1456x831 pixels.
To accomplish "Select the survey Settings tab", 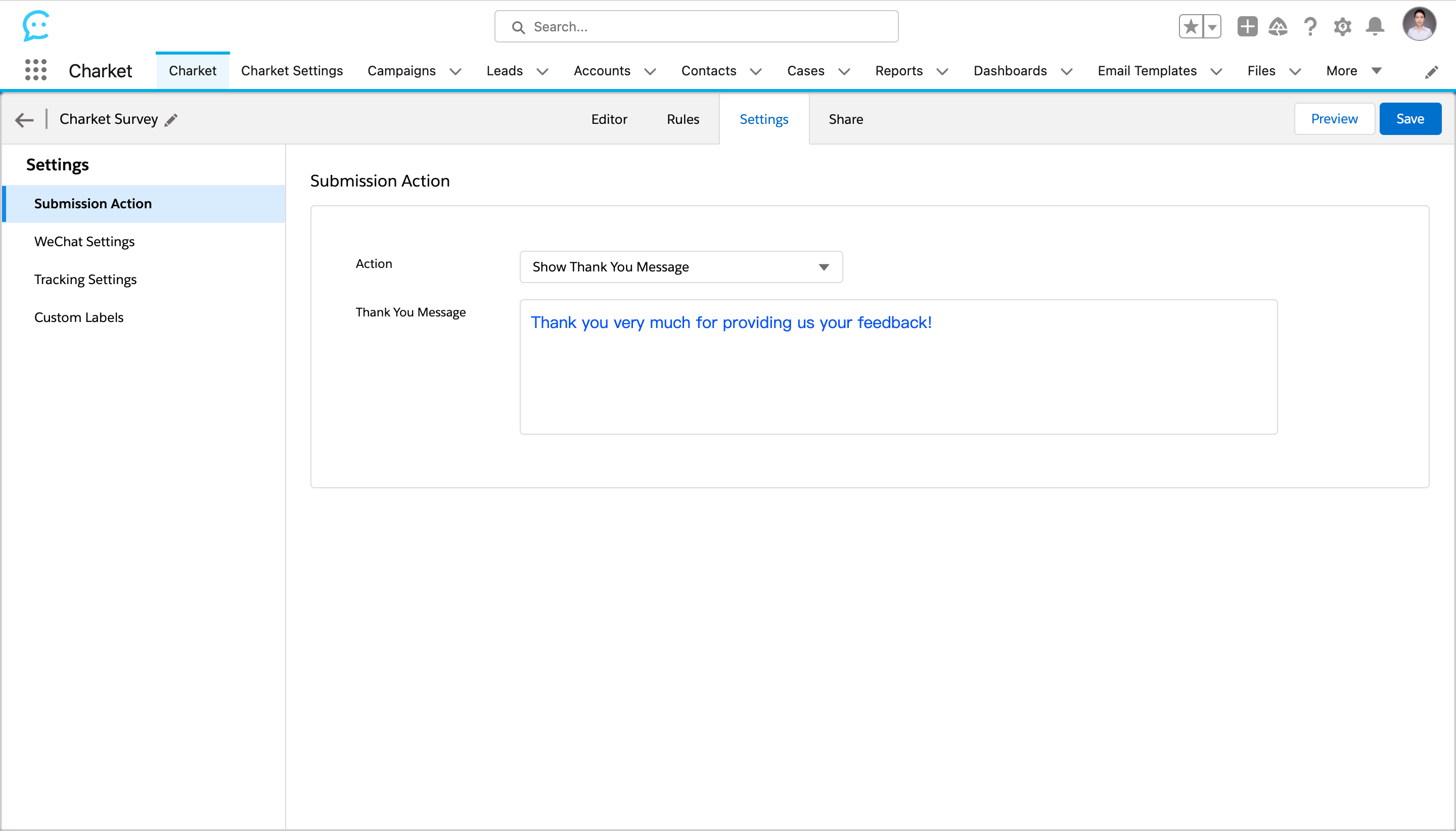I will (764, 119).
